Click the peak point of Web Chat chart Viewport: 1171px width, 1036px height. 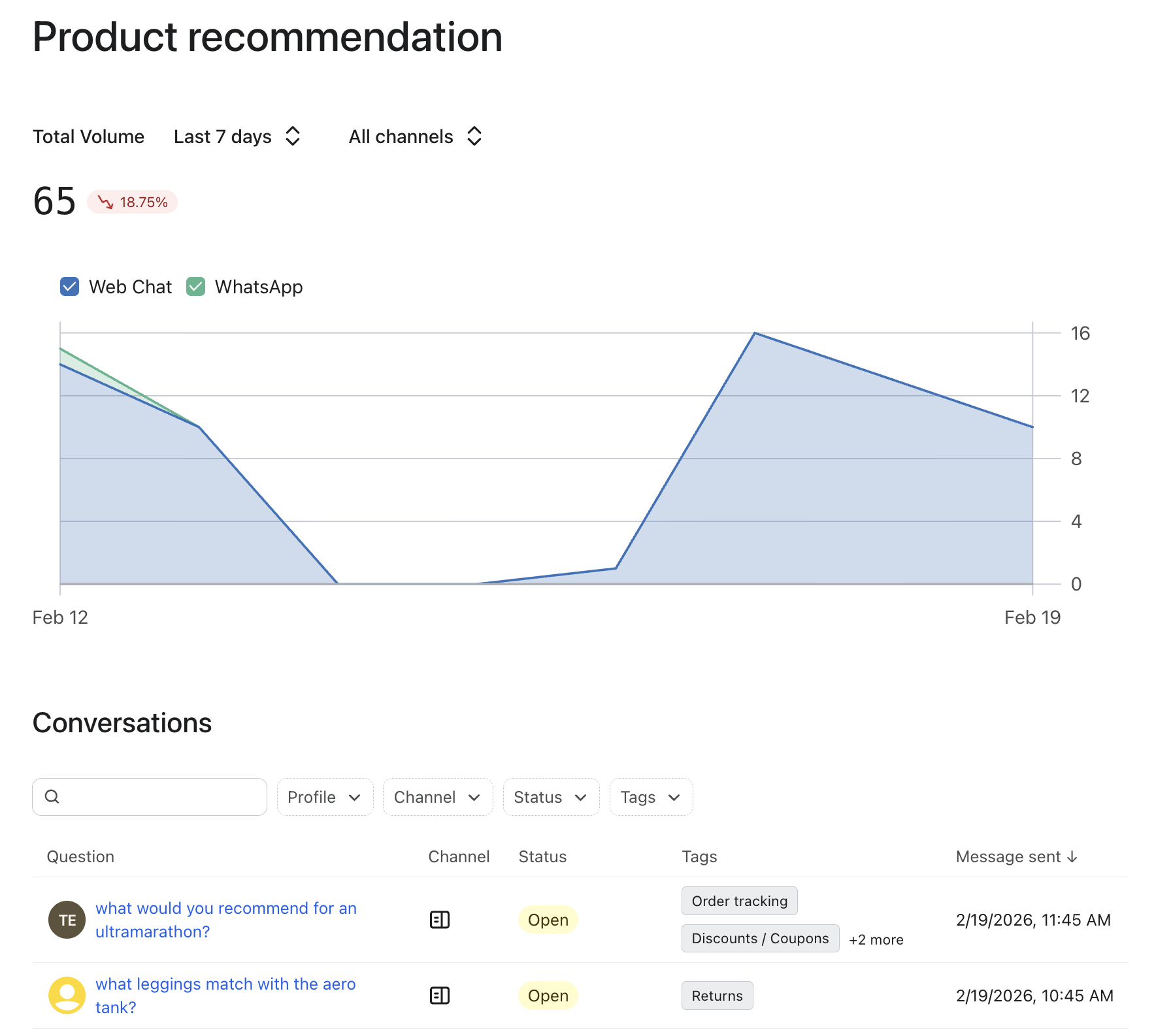[755, 333]
